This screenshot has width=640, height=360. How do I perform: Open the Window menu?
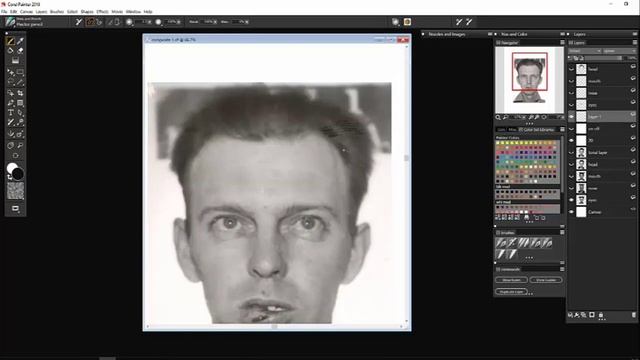point(133,12)
